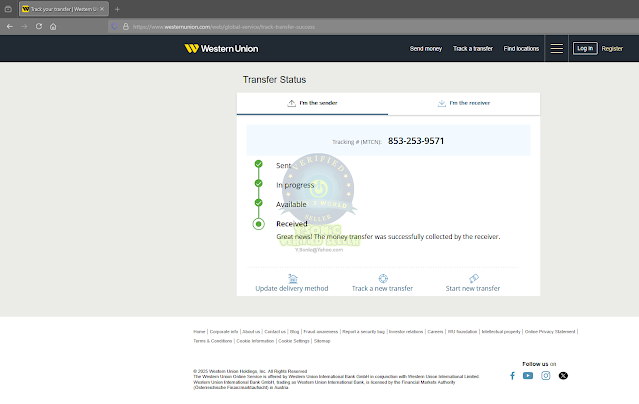Click the 'Follow us on' text
The image size is (639, 404).
(539, 364)
